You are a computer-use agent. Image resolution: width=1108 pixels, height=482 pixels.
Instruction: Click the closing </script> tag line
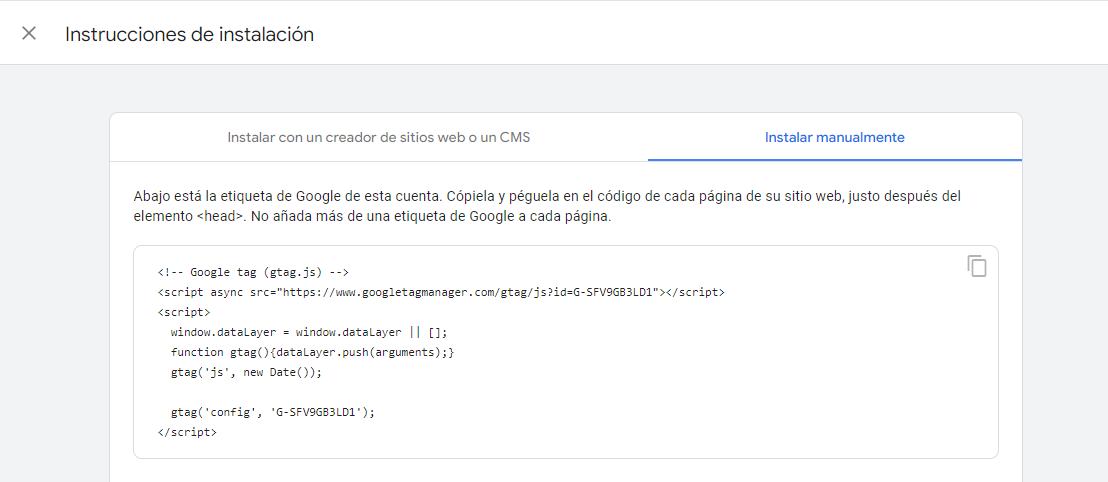[187, 432]
